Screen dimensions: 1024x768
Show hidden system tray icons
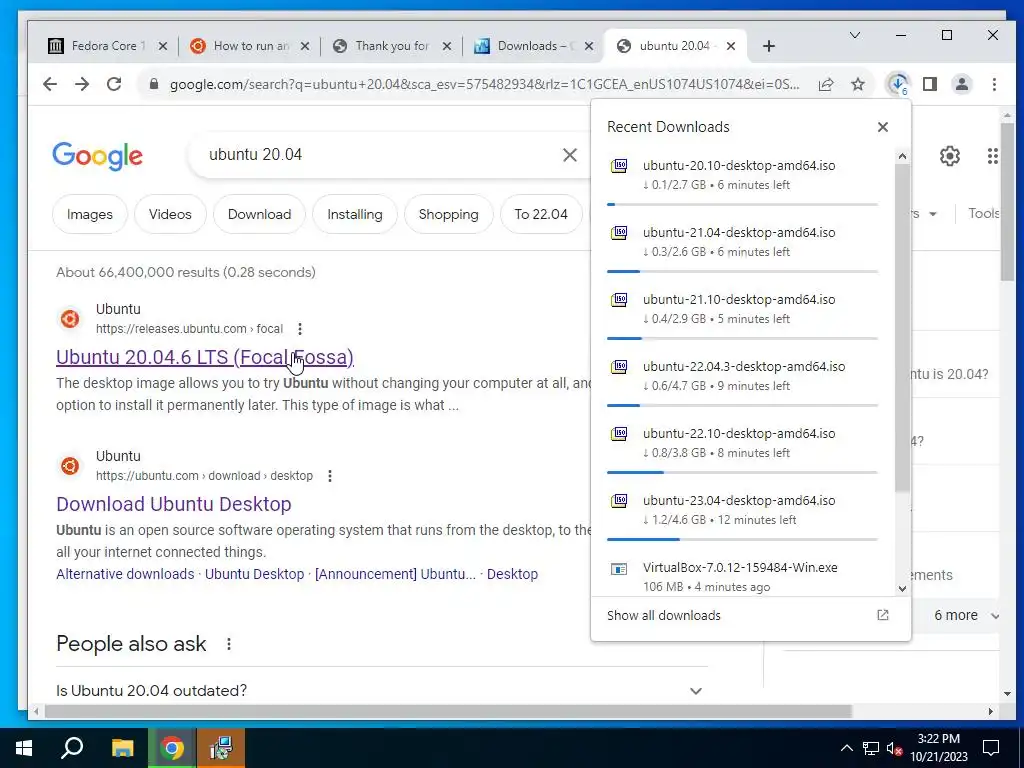pos(846,748)
